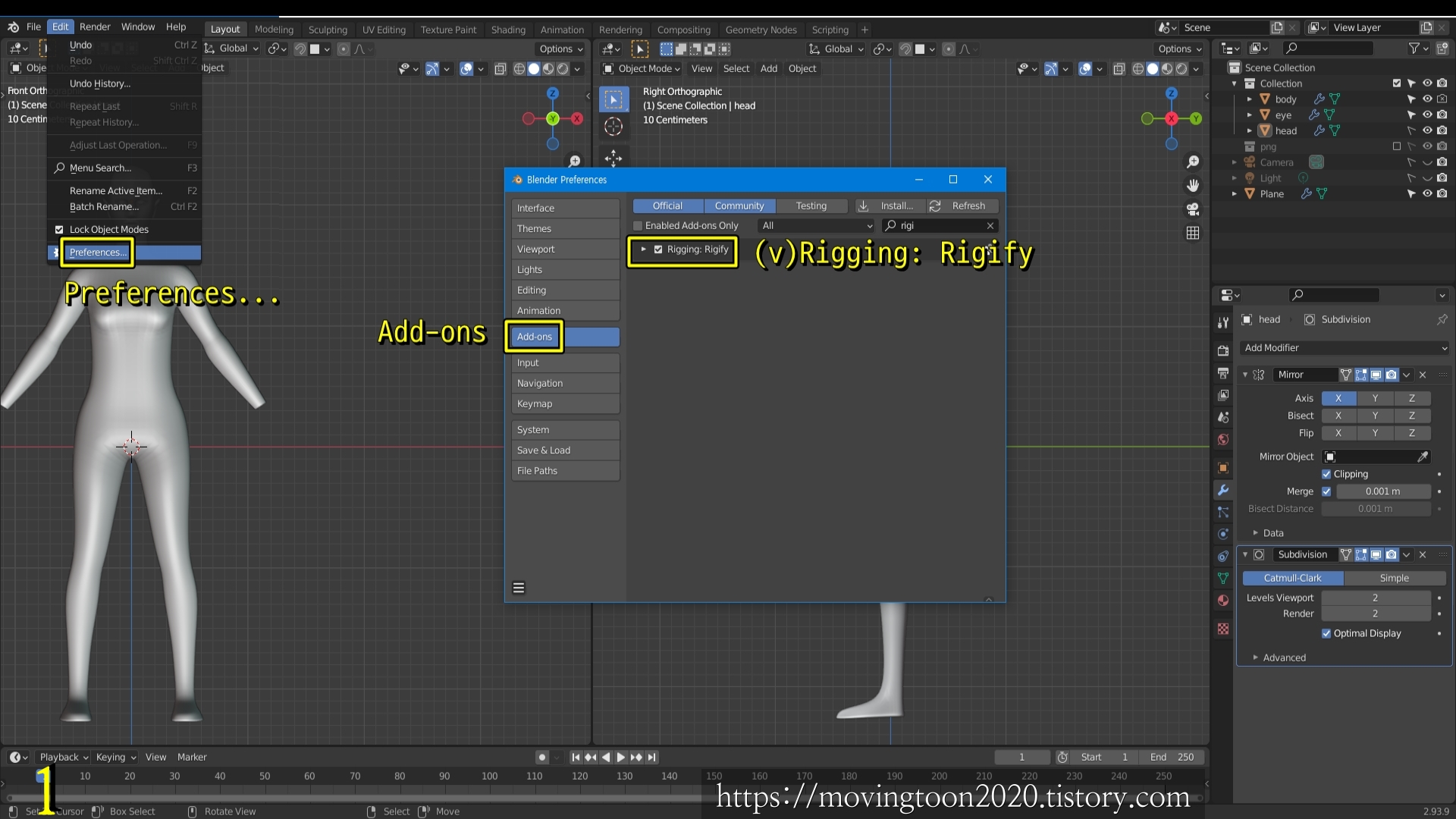Expand the eye object in outliner
Screen dimensions: 1456x819
coord(1249,115)
